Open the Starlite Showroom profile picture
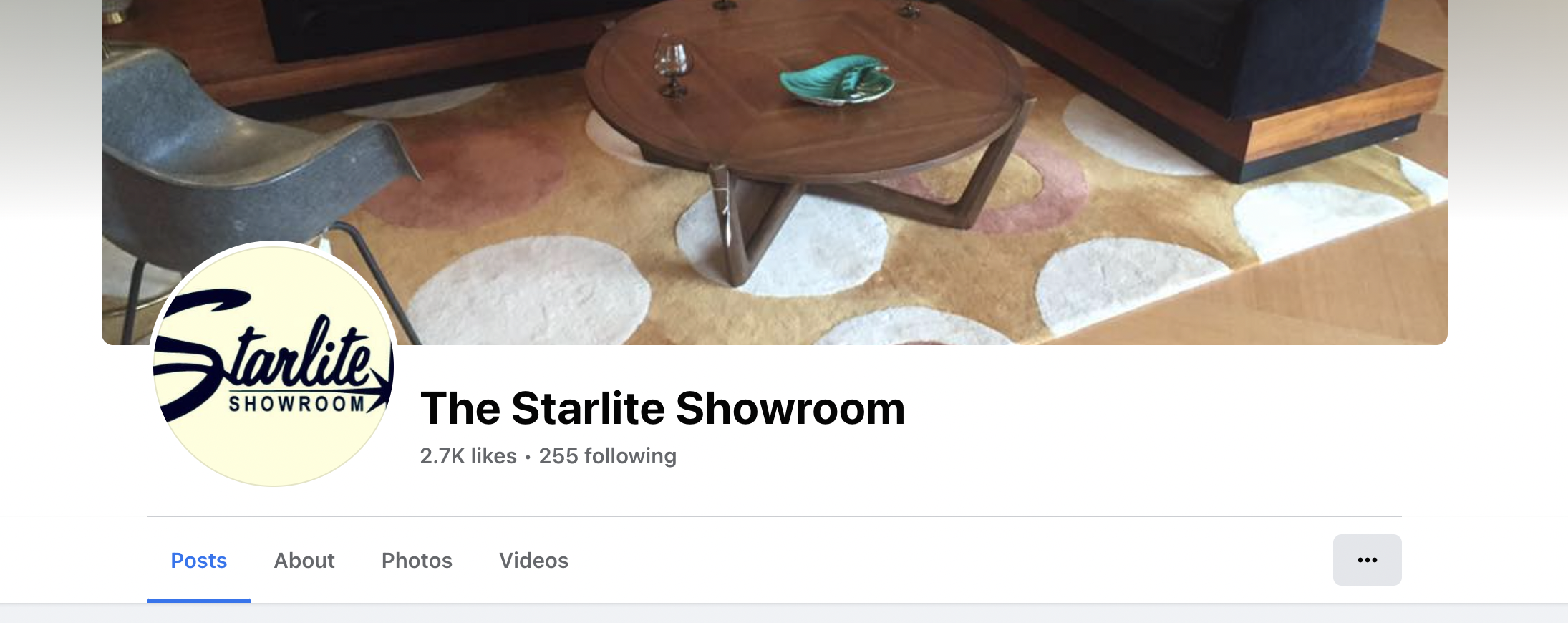This screenshot has height=623, width=1568. (x=274, y=366)
